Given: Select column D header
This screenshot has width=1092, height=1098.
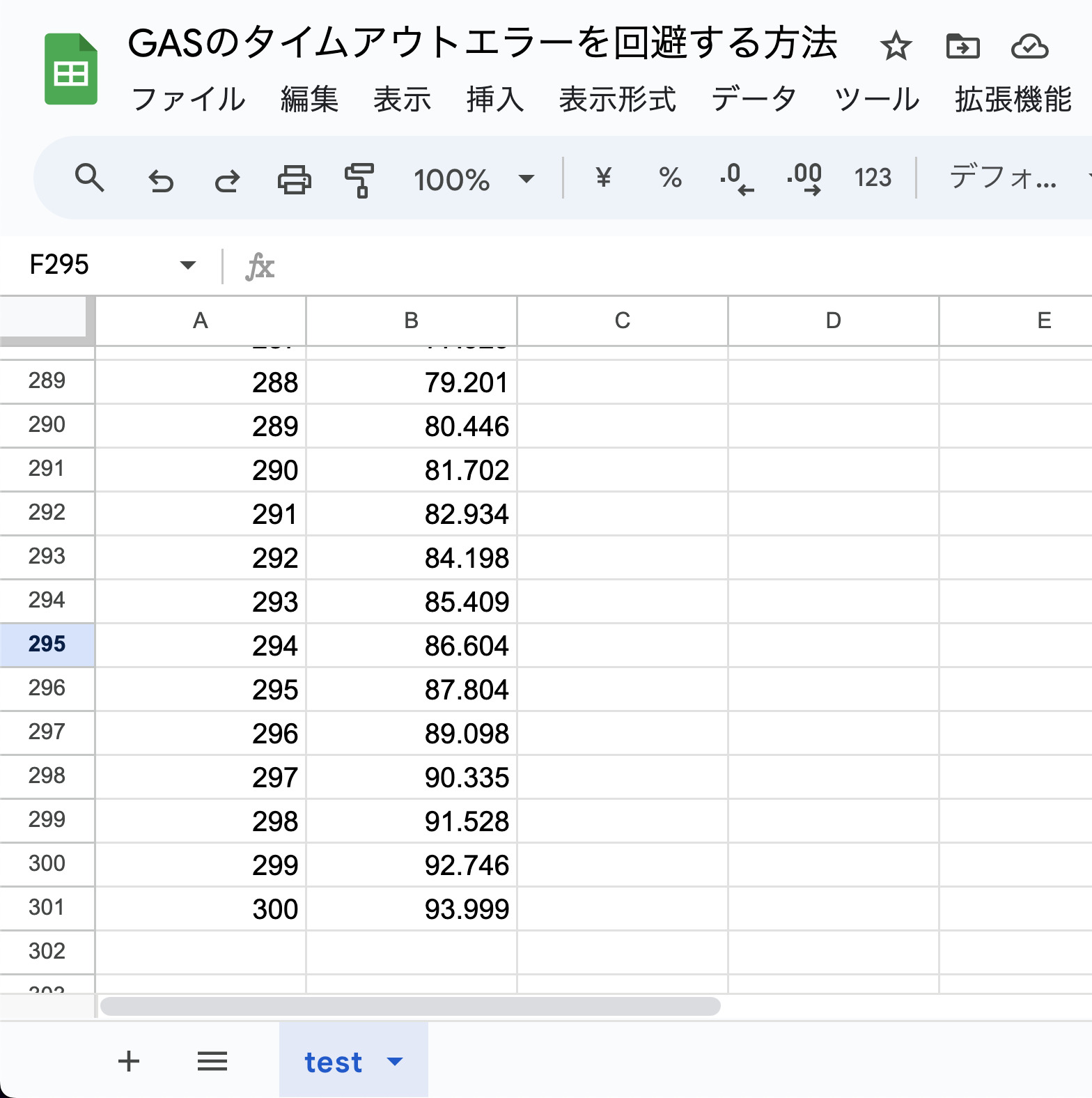Looking at the screenshot, I should 834,320.
